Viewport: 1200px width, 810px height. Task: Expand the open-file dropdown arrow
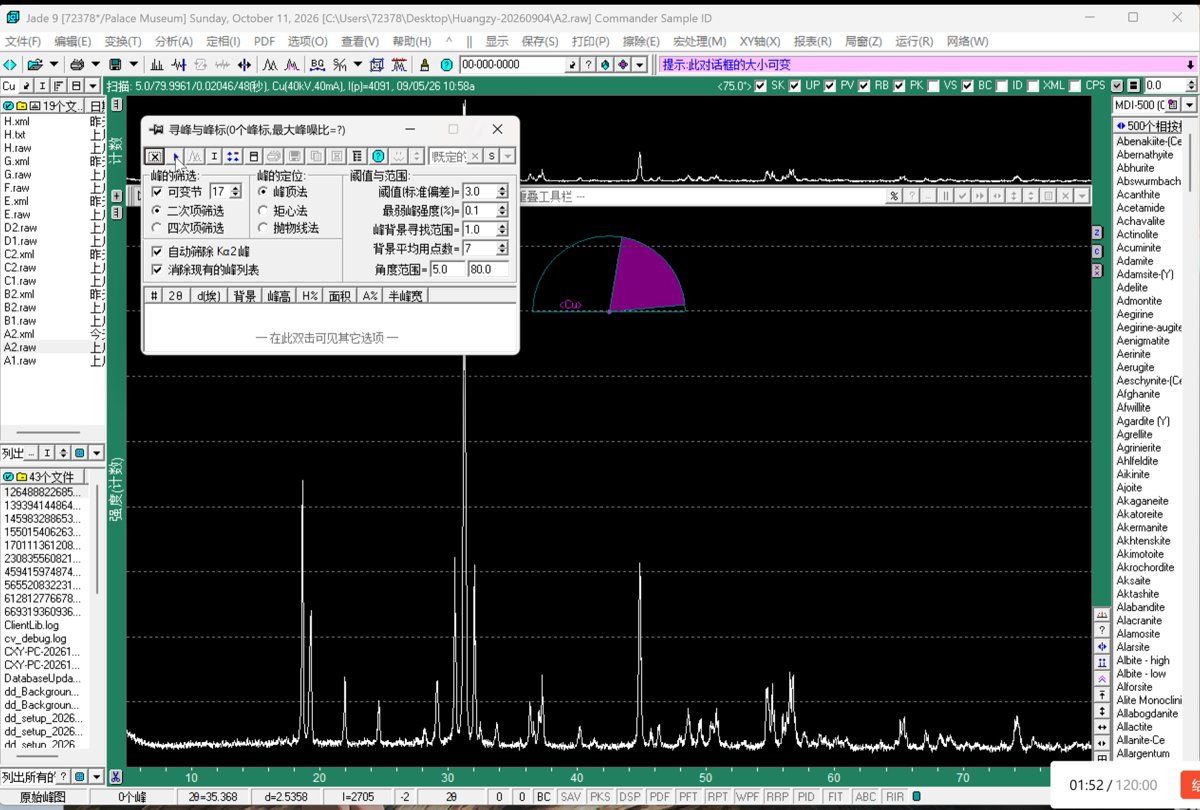point(53,64)
